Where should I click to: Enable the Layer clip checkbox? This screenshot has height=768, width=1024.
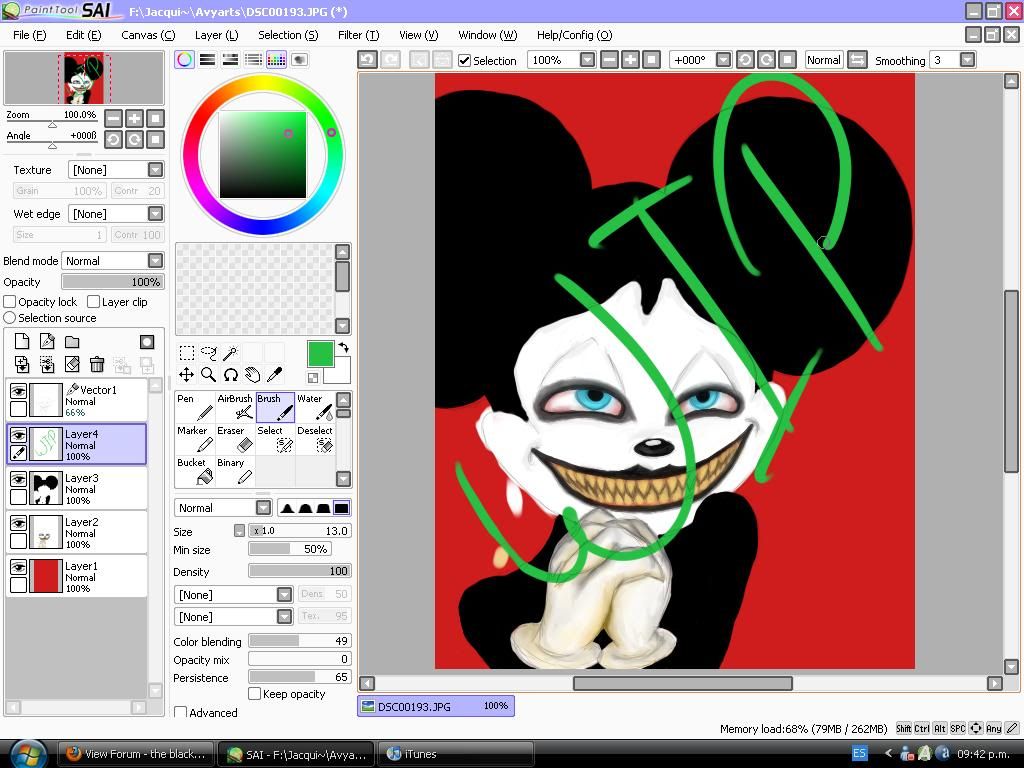coord(93,302)
